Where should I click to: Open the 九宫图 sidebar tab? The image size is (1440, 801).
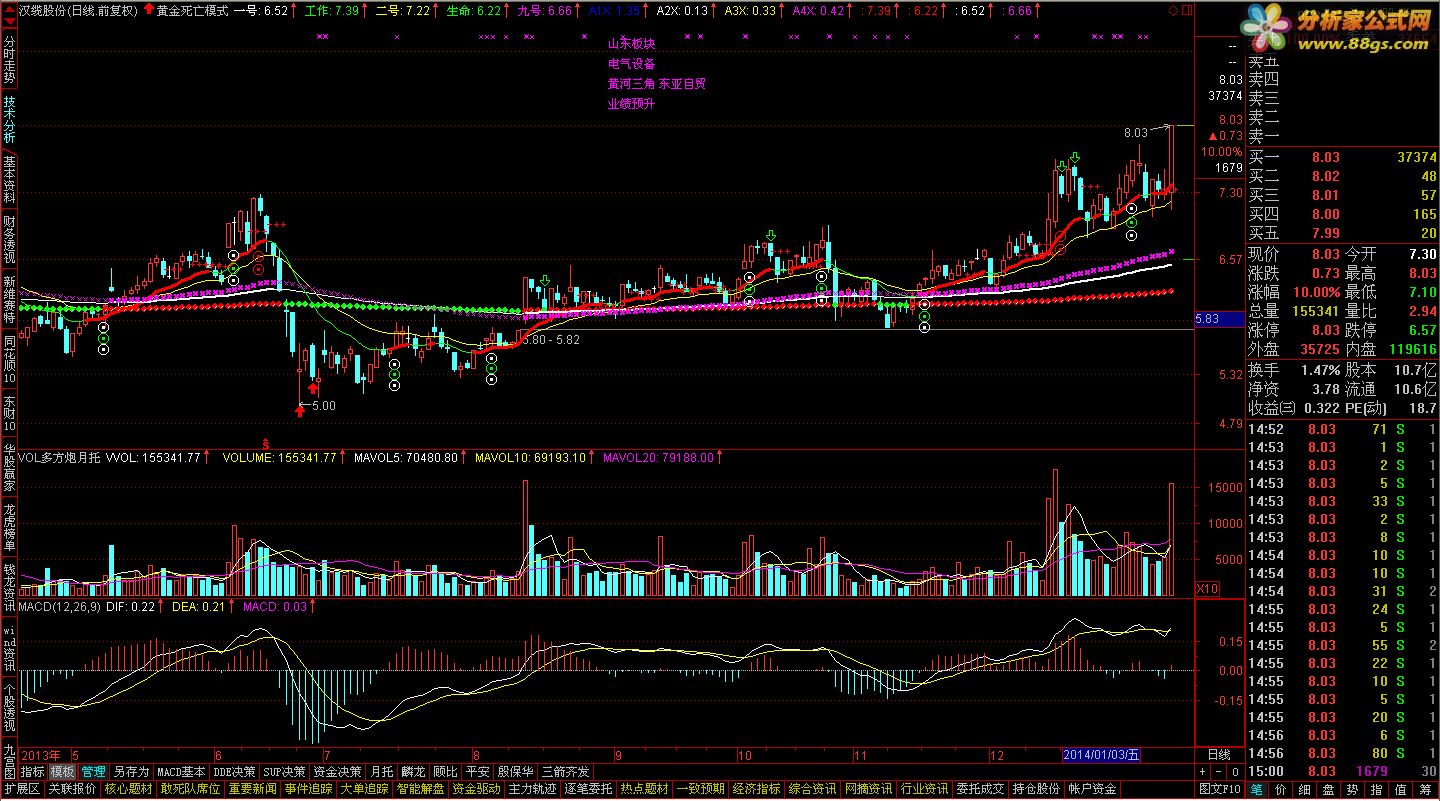pos(9,761)
